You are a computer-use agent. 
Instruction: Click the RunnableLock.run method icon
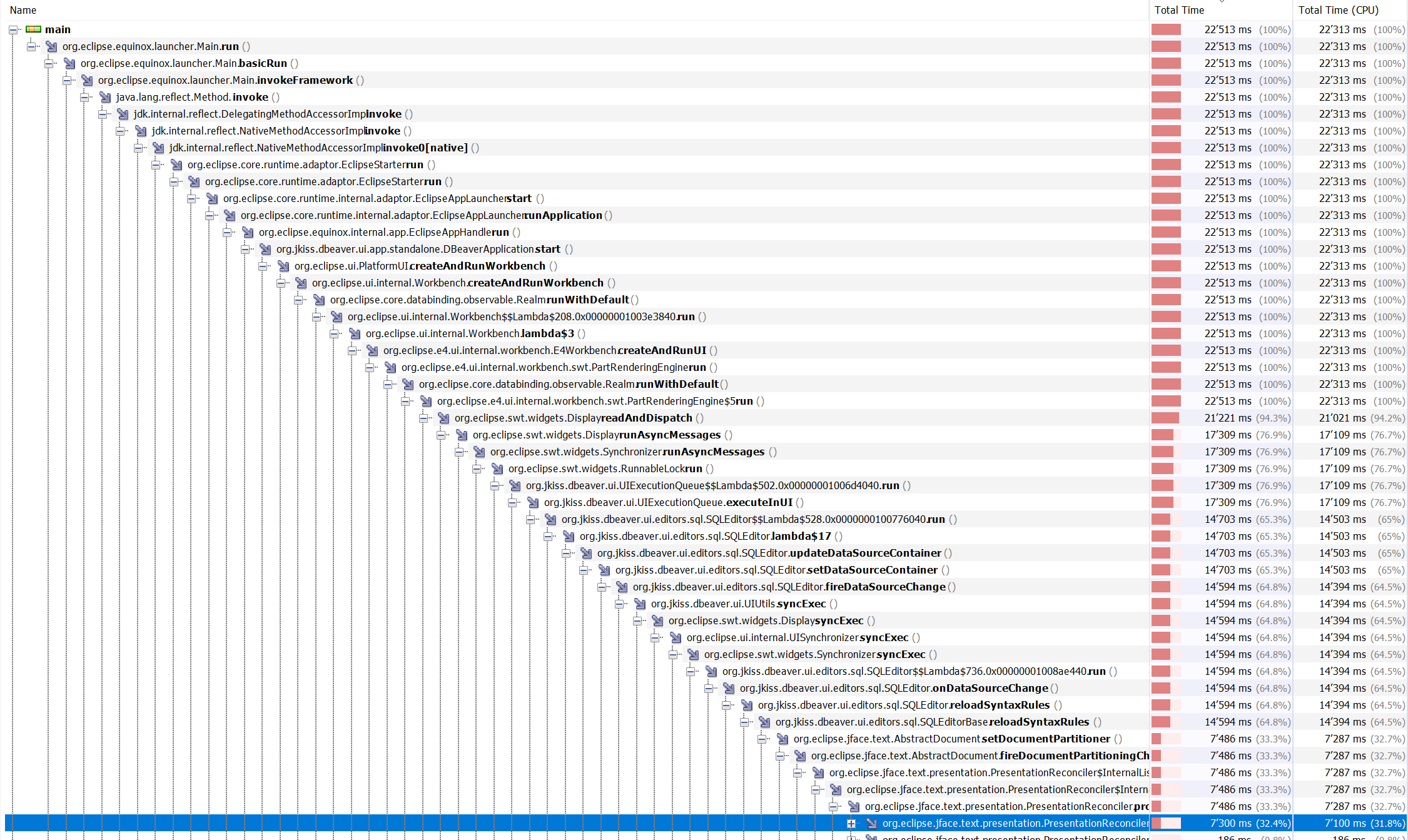(497, 468)
